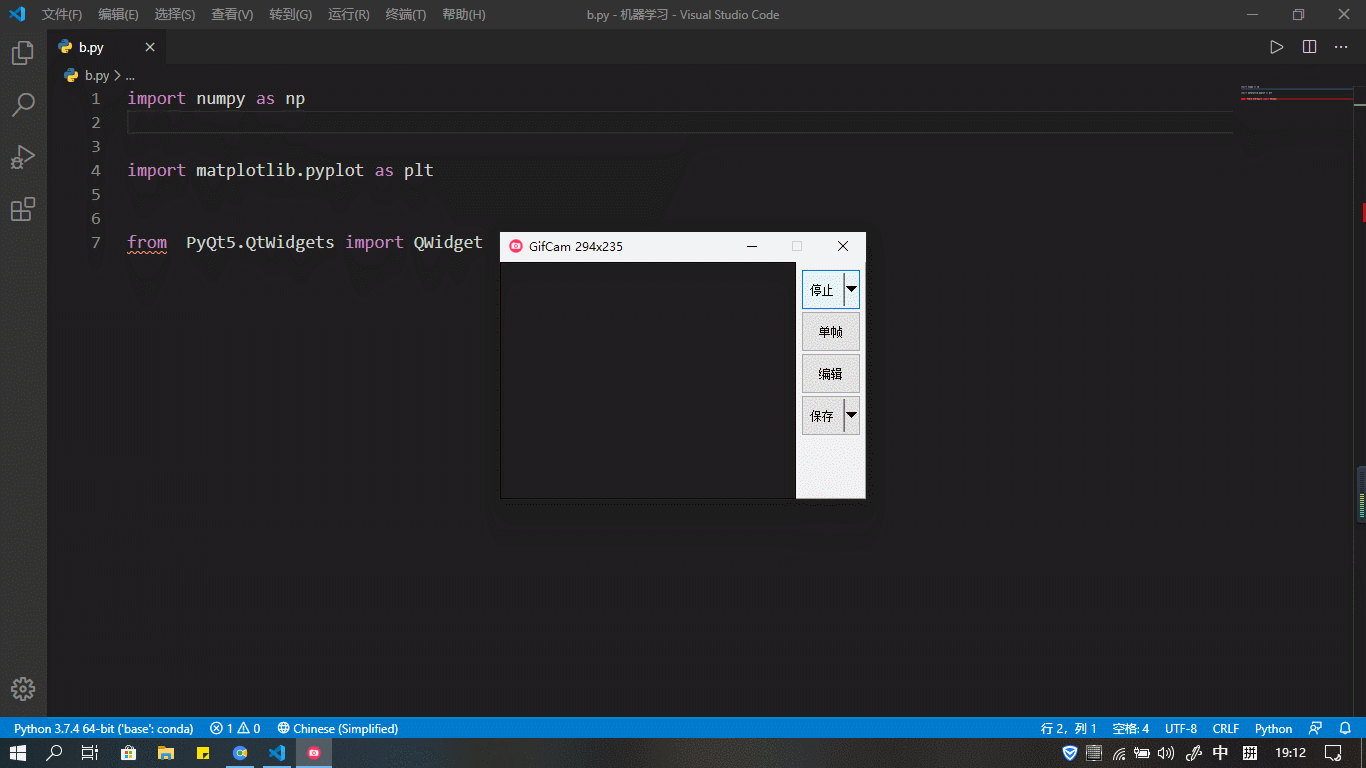Open the Manage settings gear

click(x=22, y=688)
